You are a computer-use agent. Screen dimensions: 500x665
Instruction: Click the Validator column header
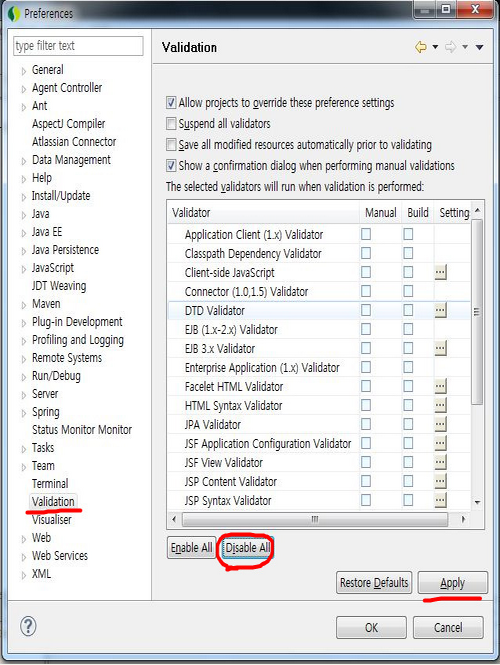click(263, 212)
